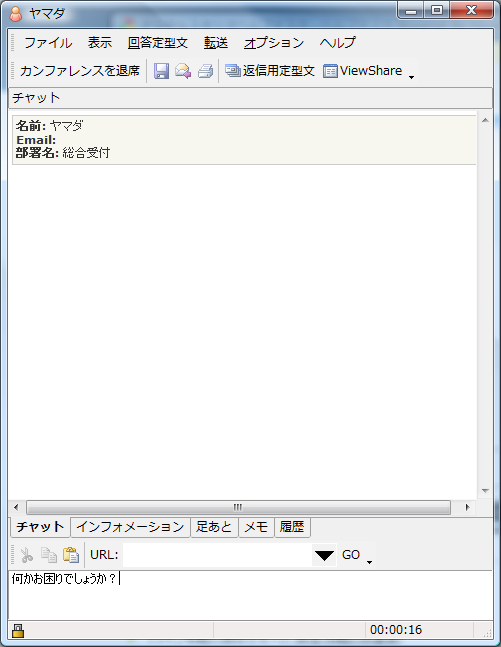The image size is (501, 647).
Task: Click the paste clipboard icon
Action: pos(71,555)
